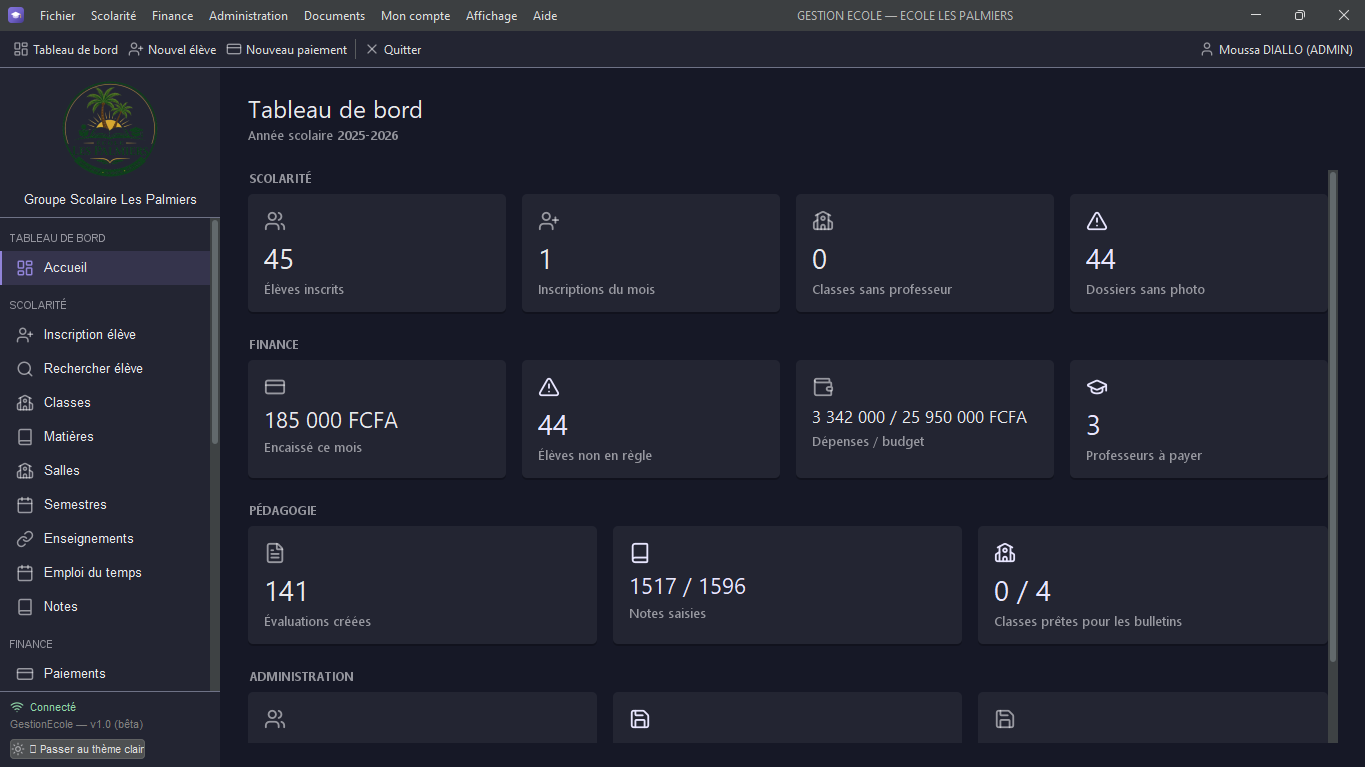Open the Finance menu in menu bar
Viewport: 1365px width, 767px height.
(x=173, y=16)
